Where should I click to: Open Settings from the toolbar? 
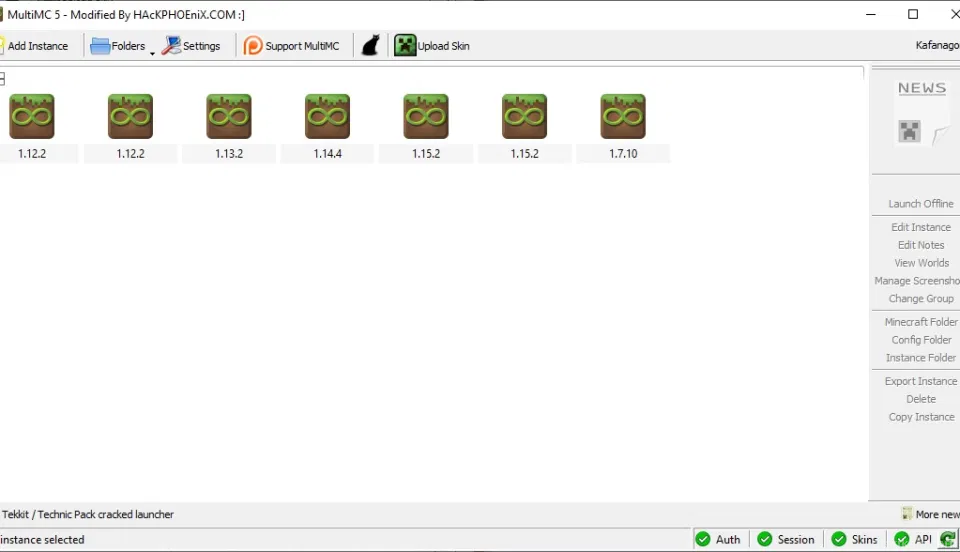(191, 46)
